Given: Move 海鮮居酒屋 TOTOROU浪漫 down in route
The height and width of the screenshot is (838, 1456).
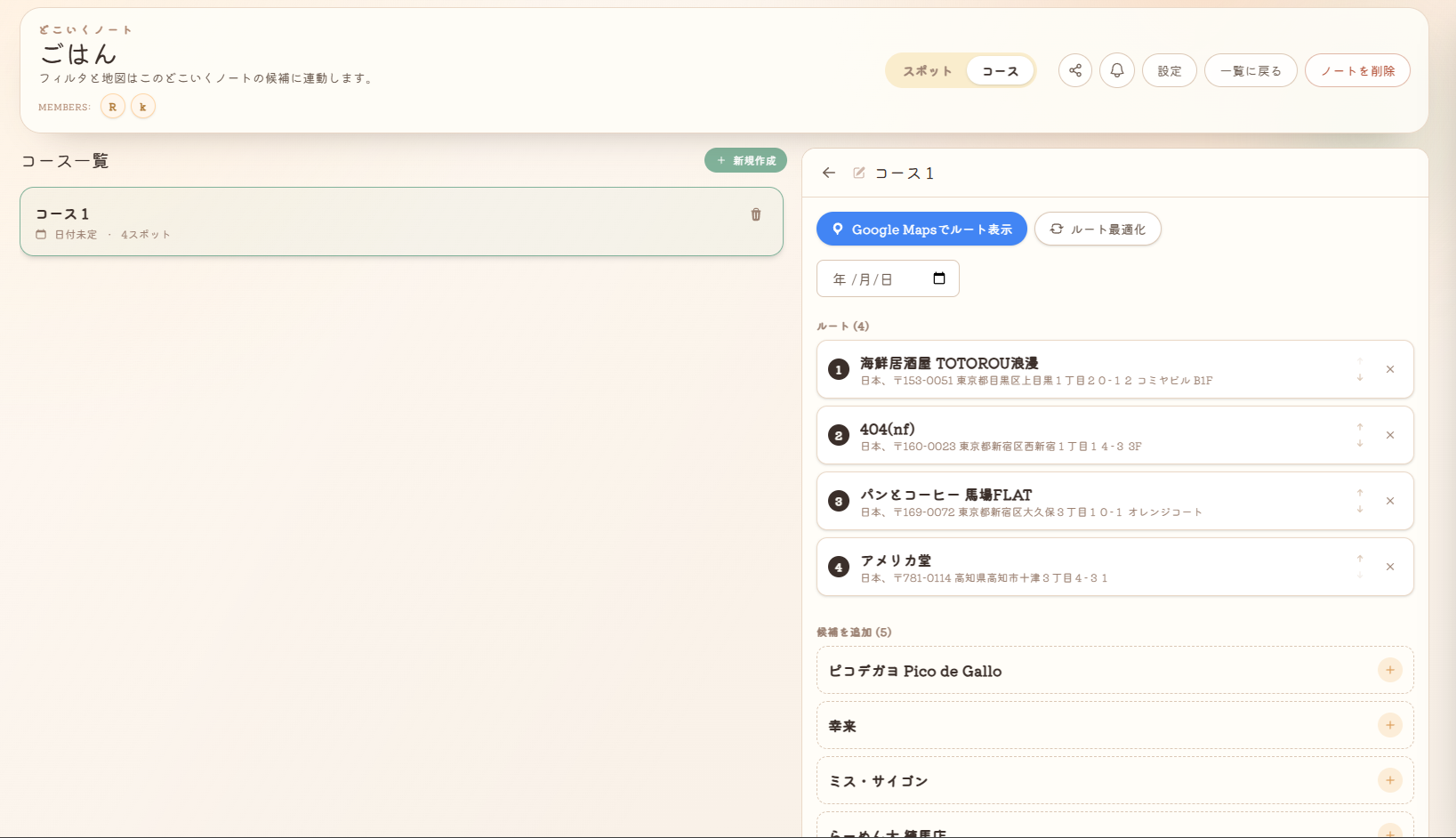Looking at the screenshot, I should point(1359,378).
